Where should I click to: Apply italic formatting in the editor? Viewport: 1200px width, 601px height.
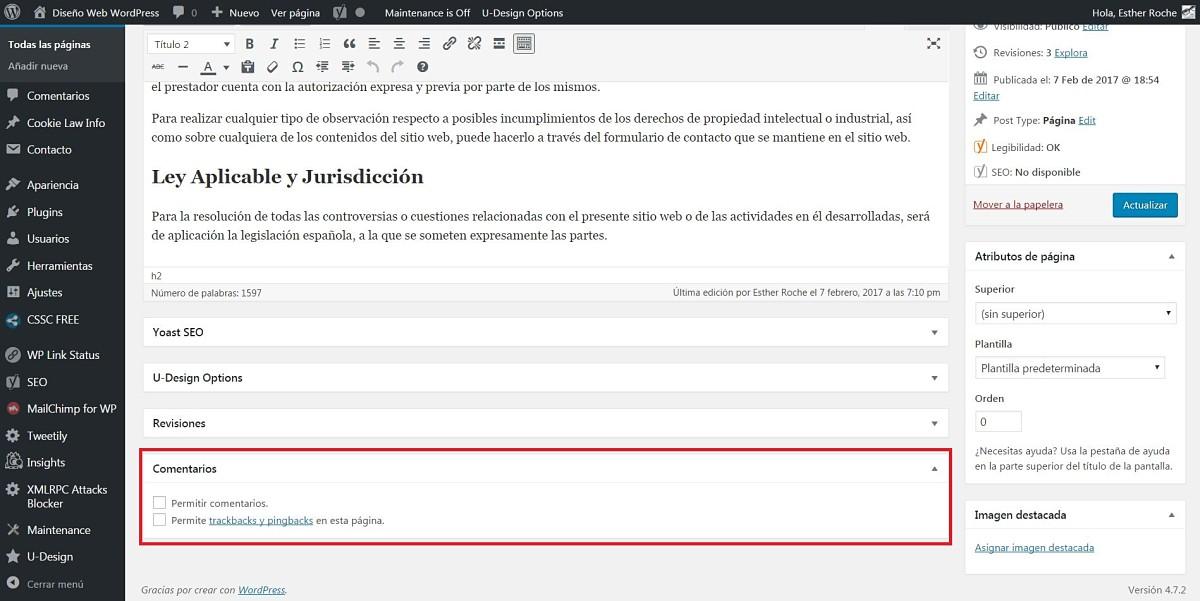[x=274, y=43]
